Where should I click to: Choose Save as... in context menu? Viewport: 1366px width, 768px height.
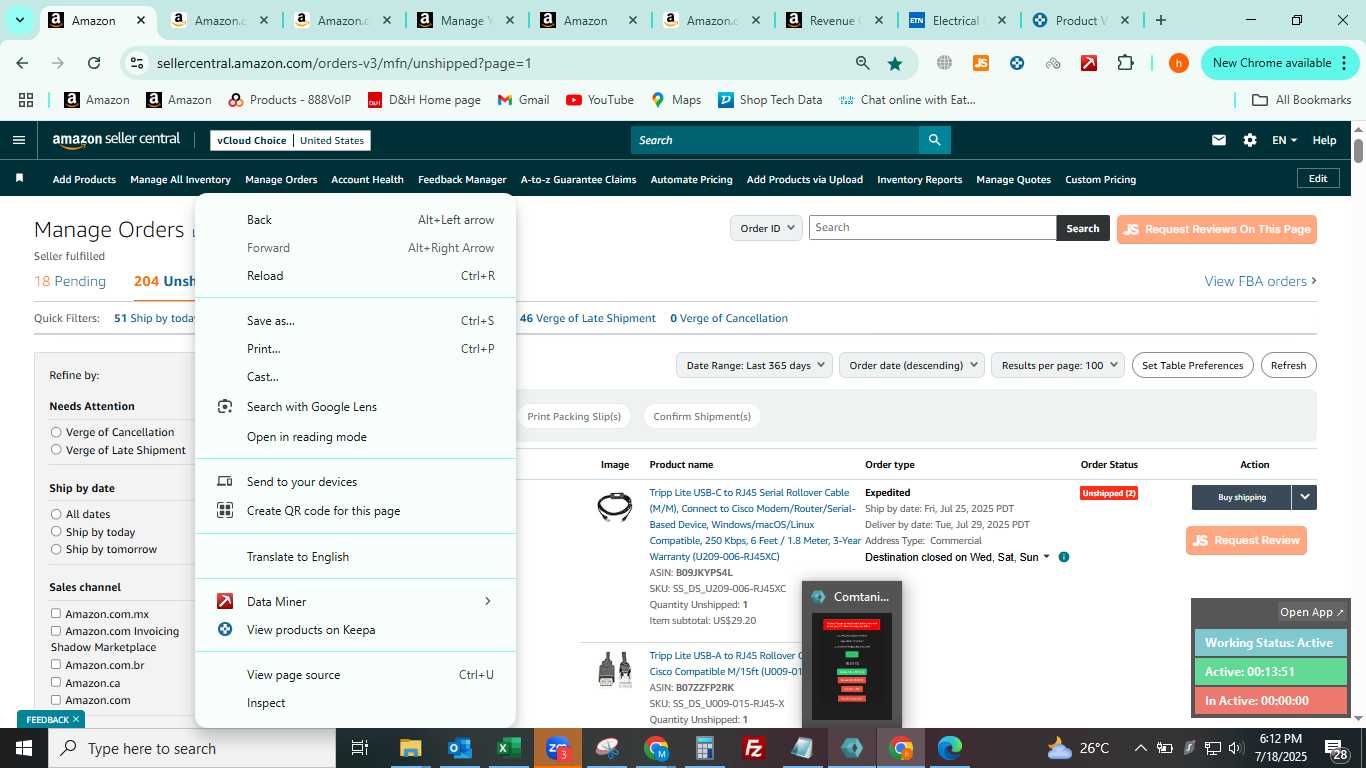[355, 321]
